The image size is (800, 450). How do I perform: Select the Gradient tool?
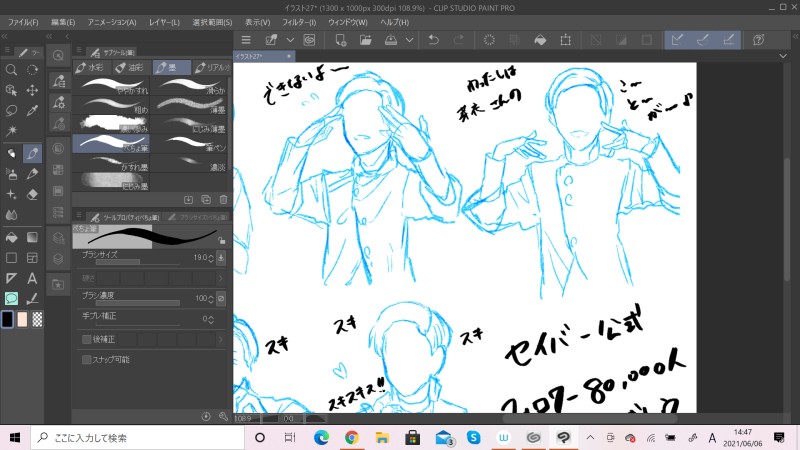coord(32,237)
